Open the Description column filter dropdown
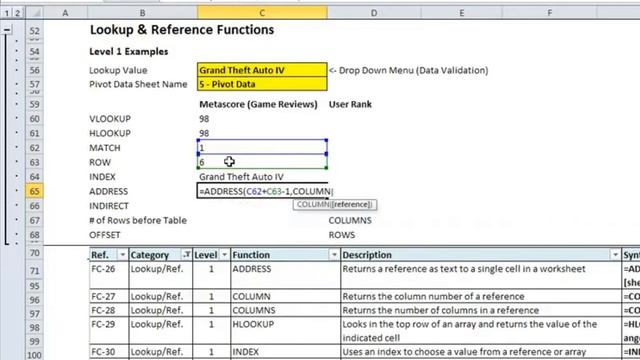Screen dimensions: 640x360 tap(615, 255)
